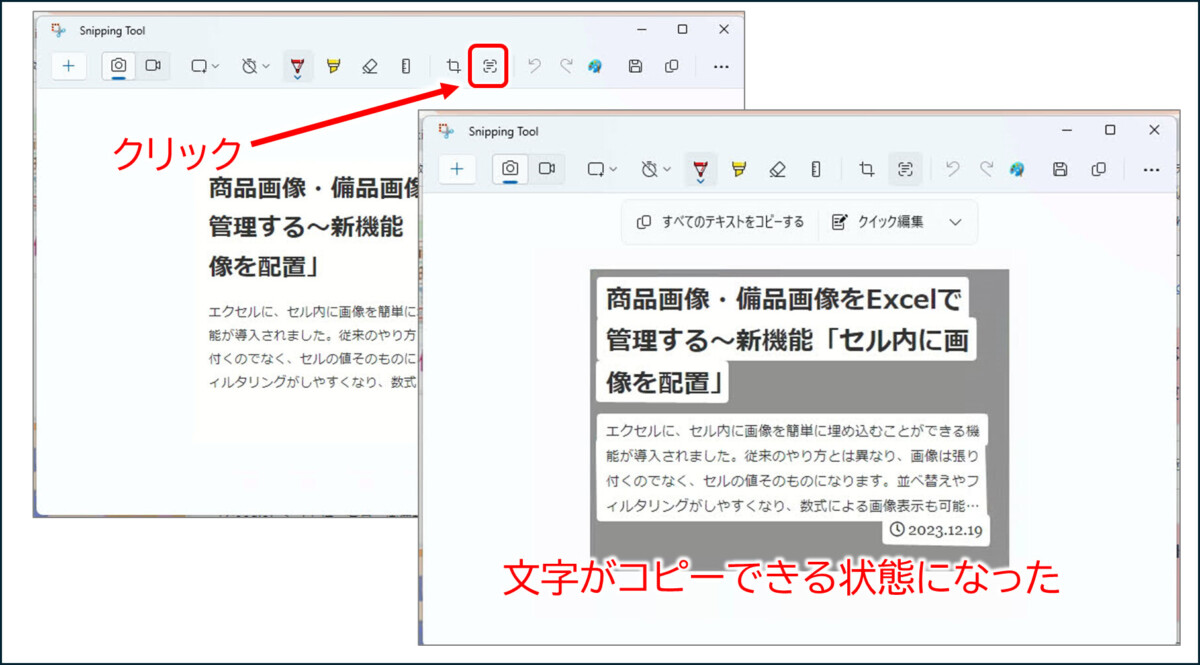
Task: Maximize the back Snipping Tool window
Action: click(682, 29)
